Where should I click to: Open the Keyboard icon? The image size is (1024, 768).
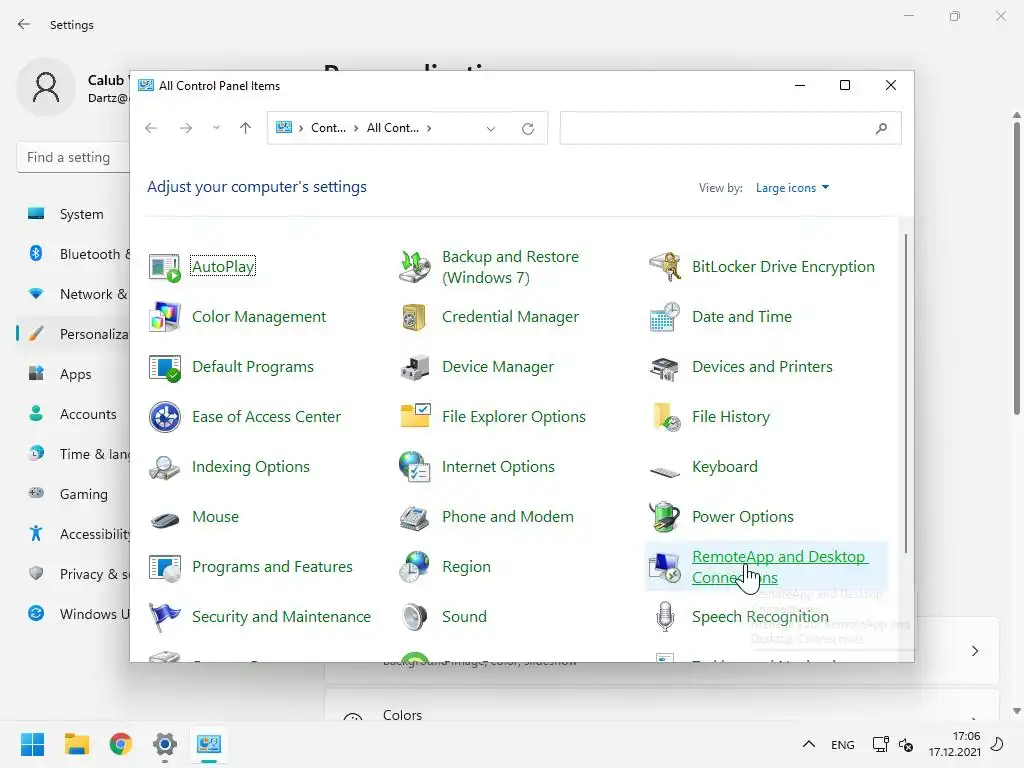665,471
